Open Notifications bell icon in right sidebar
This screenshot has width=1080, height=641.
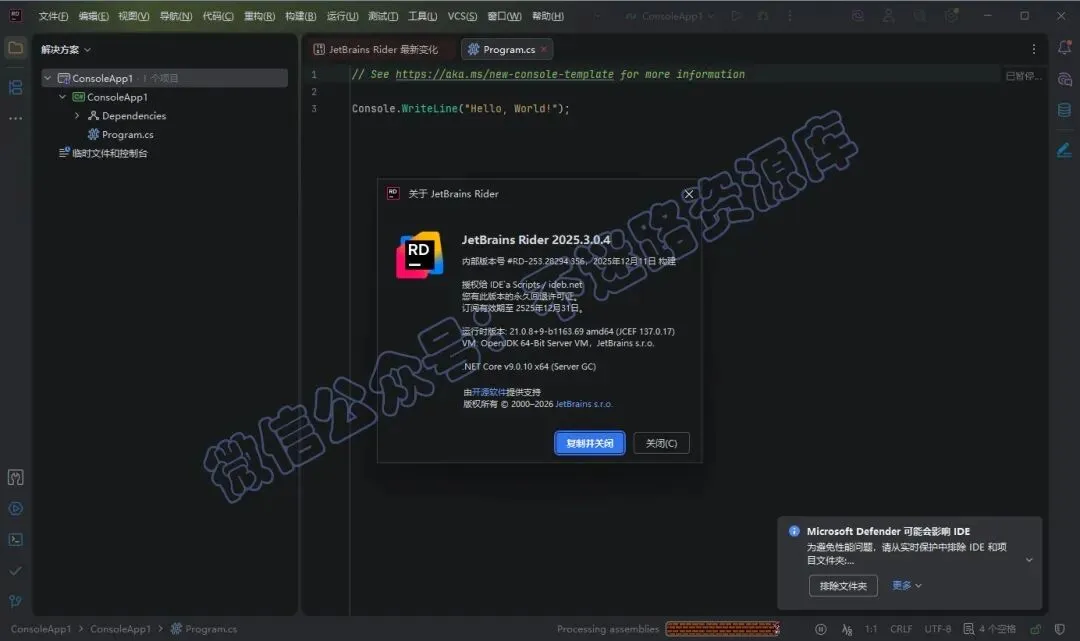(1064, 48)
